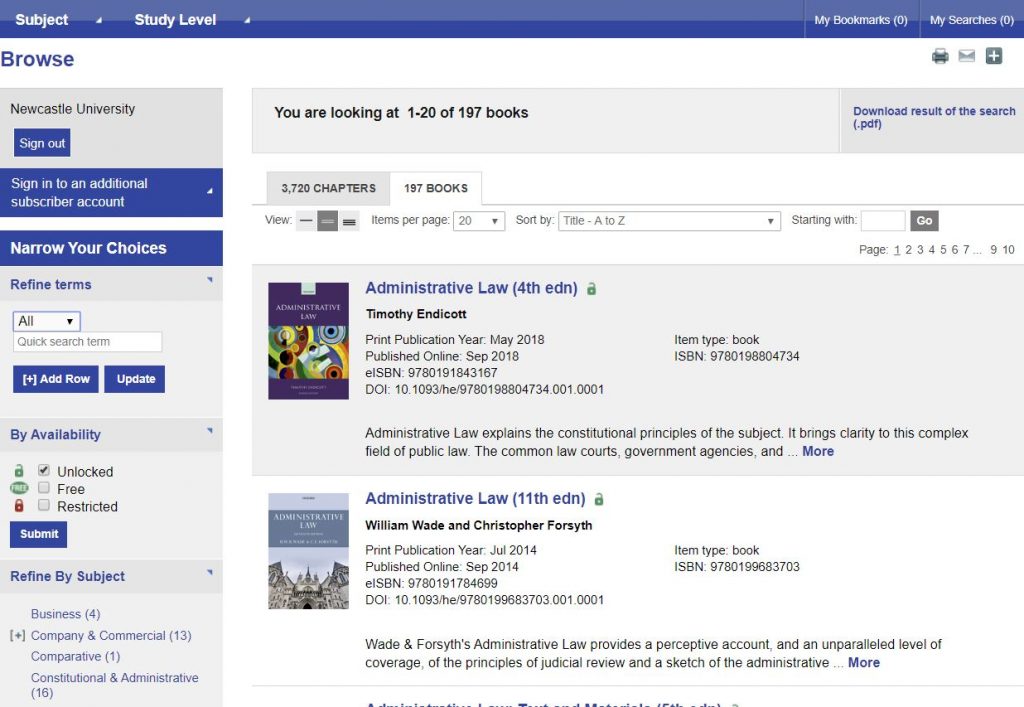1024x707 pixels.
Task: Click green lock beside Administrative Law 11th edn
Action: point(599,499)
